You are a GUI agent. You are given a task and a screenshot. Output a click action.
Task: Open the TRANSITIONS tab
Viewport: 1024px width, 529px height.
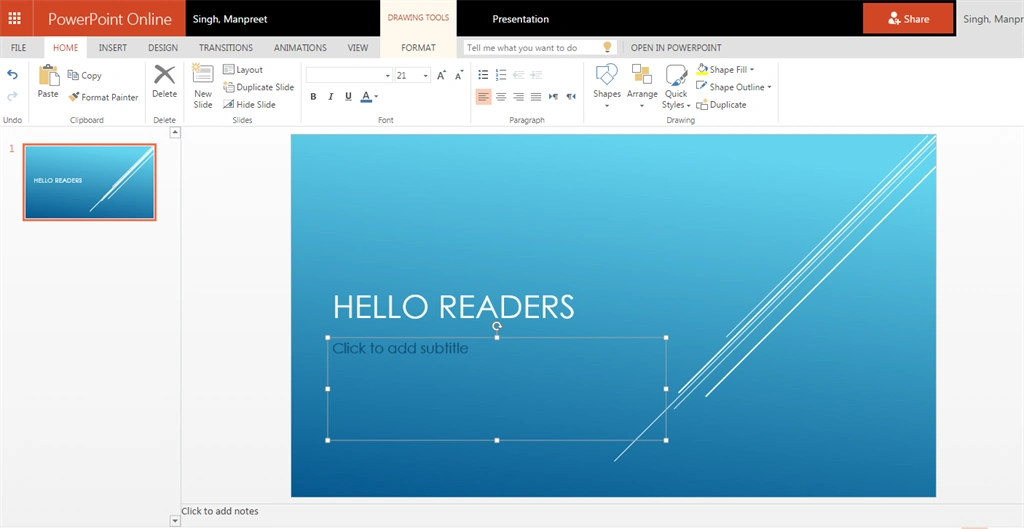point(226,48)
